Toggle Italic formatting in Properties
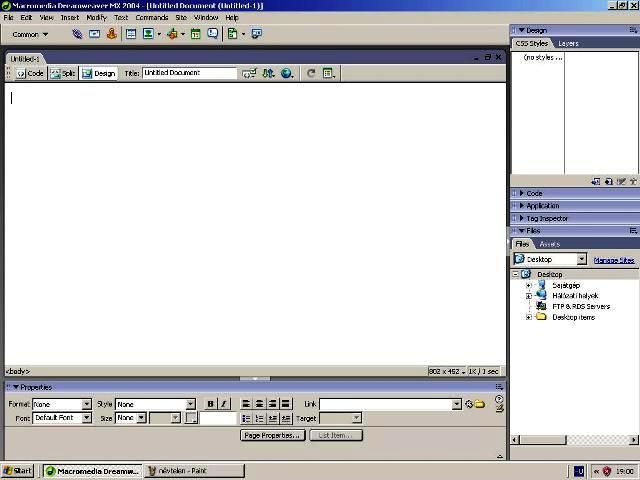The height and width of the screenshot is (480, 640). pos(224,404)
